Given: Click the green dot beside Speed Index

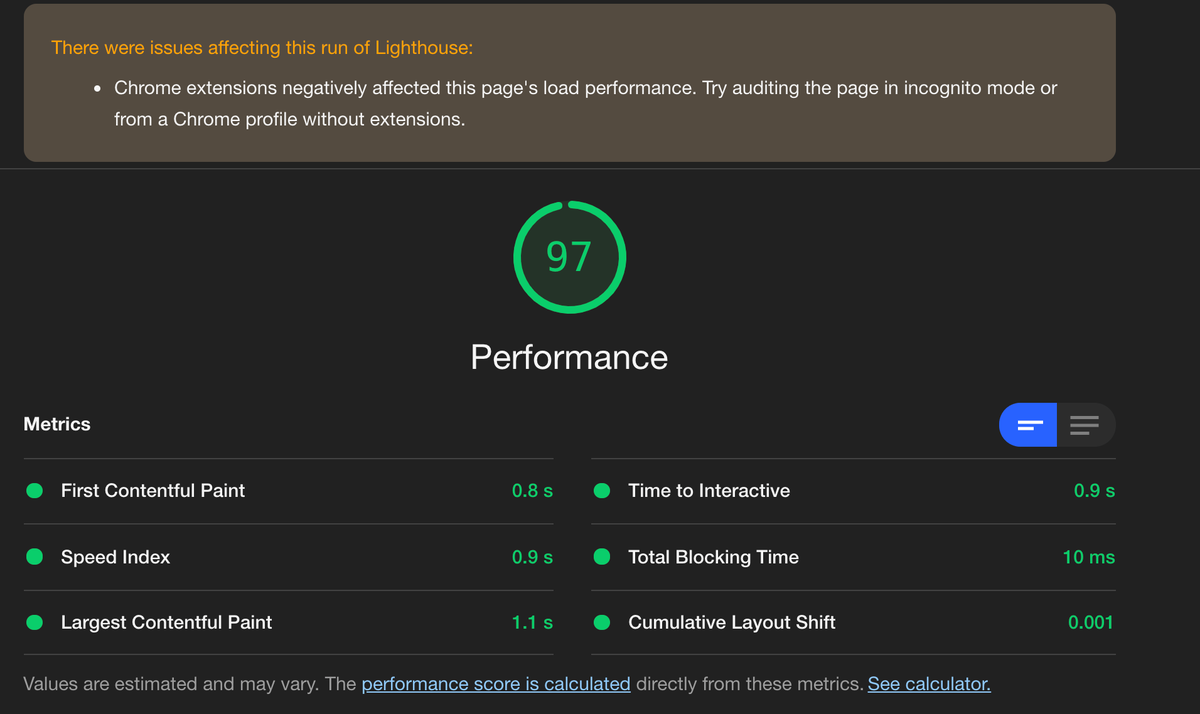Looking at the screenshot, I should 34,557.
